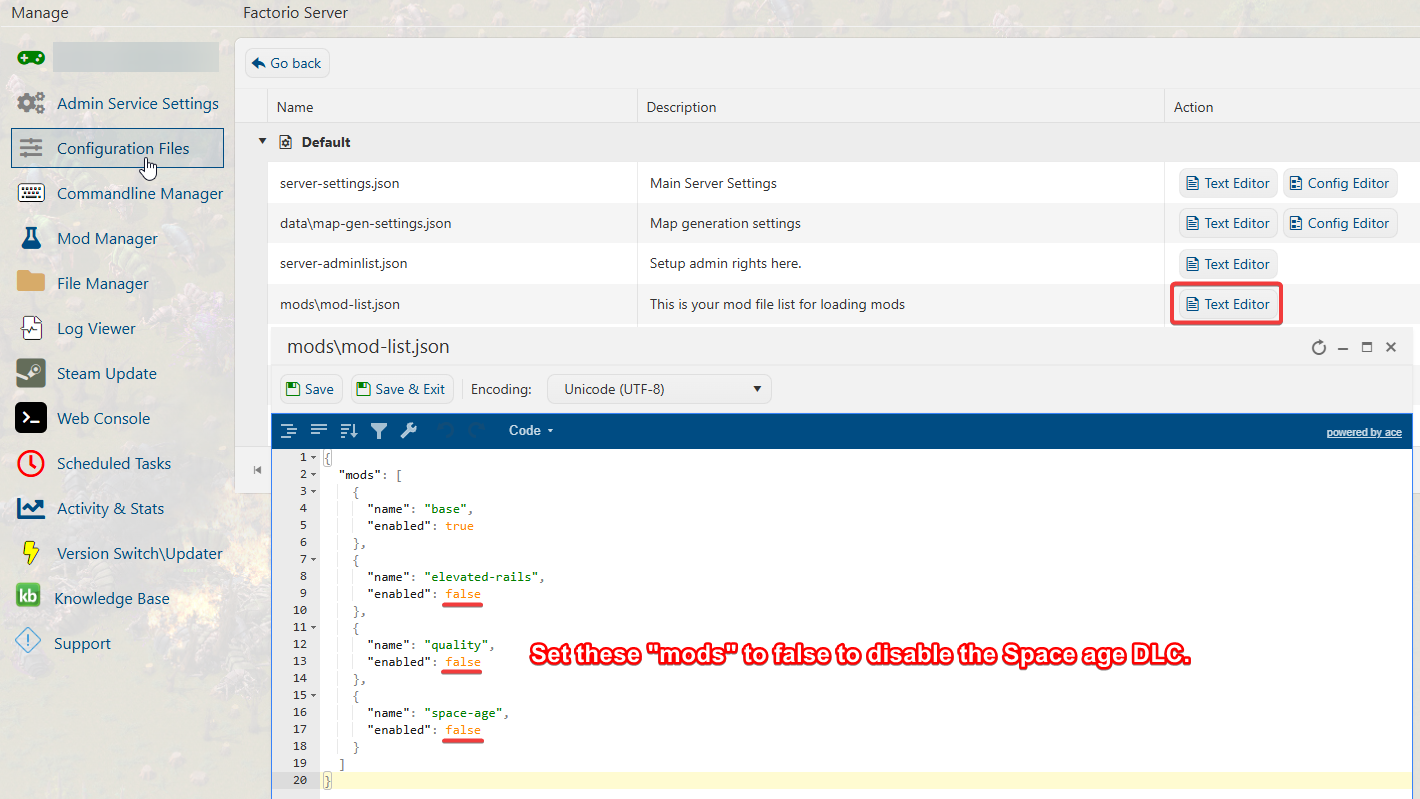Click the Scheduled Tasks clock icon
This screenshot has height=799, width=1420.
click(x=31, y=463)
